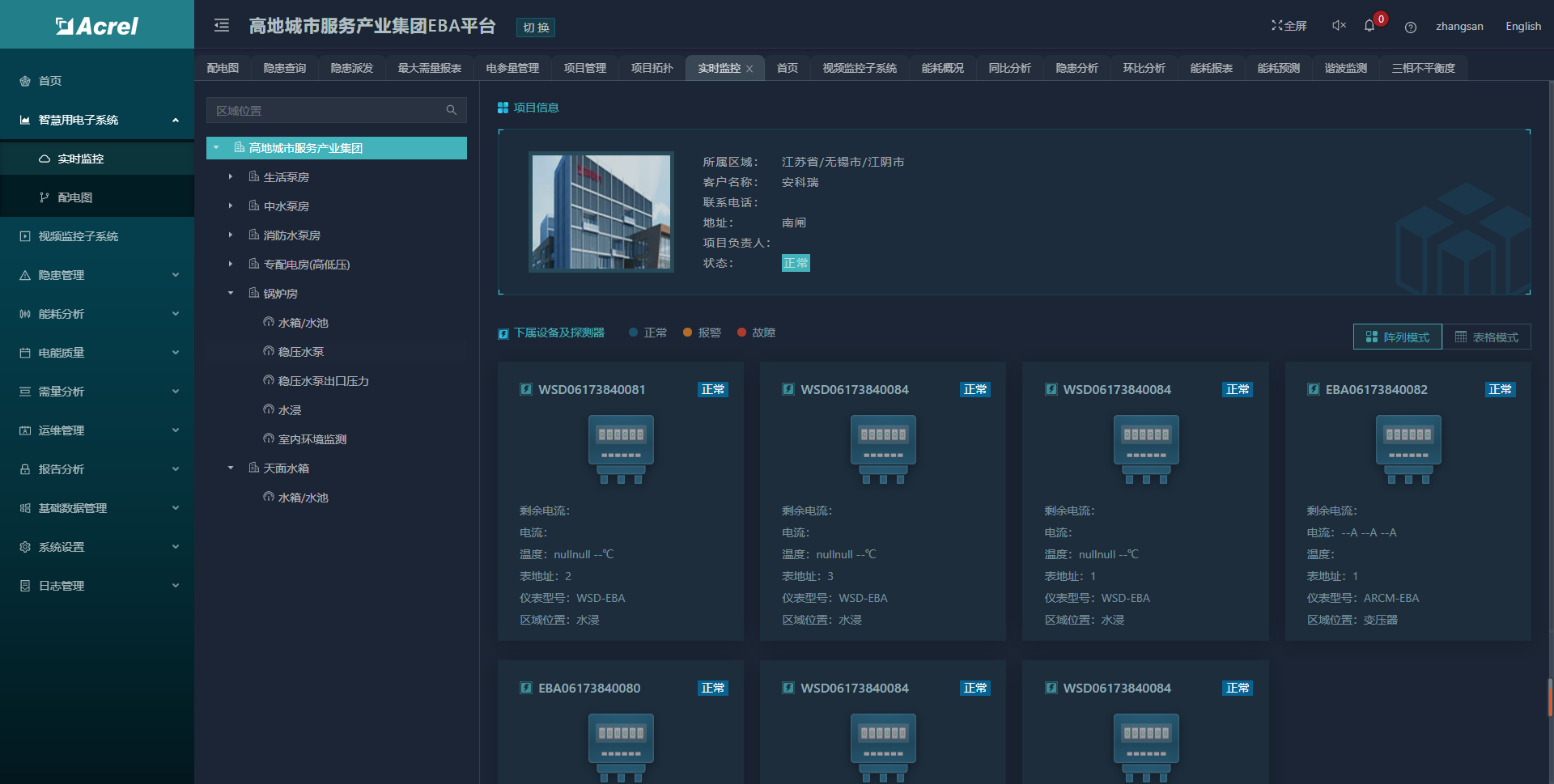The image size is (1554, 784).
Task: Expand the 生活泵房 tree node
Action: [x=230, y=176]
